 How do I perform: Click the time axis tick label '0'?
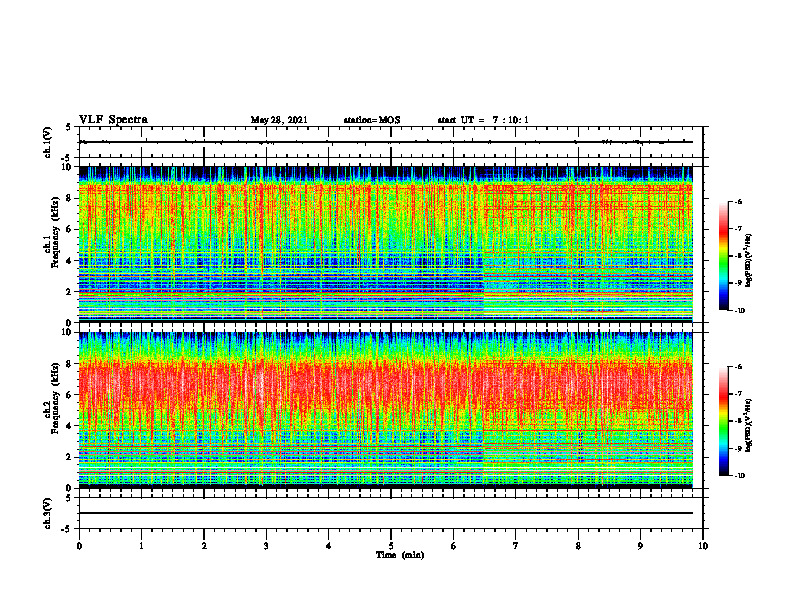point(79,546)
